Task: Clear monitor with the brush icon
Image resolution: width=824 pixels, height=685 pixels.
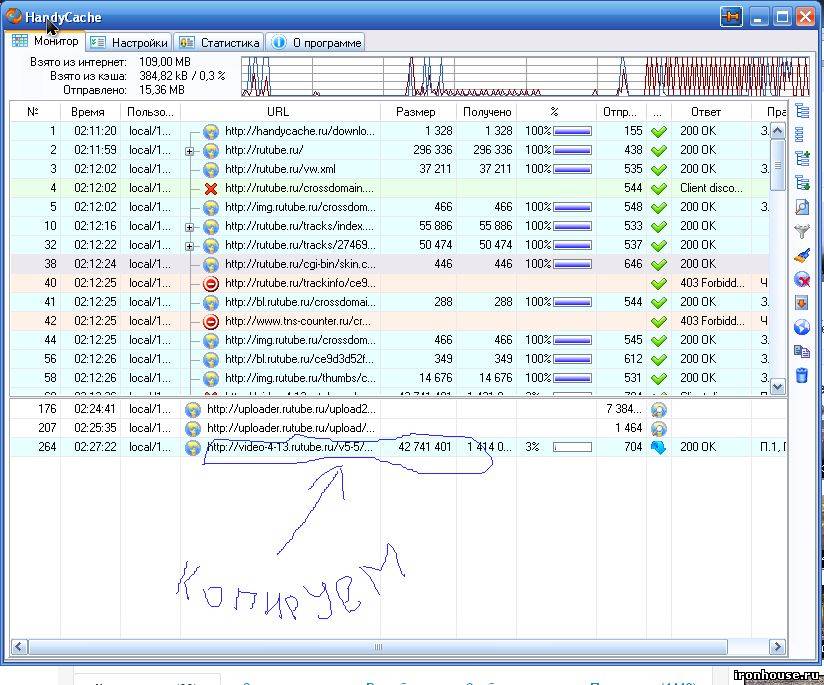Action: click(x=802, y=255)
